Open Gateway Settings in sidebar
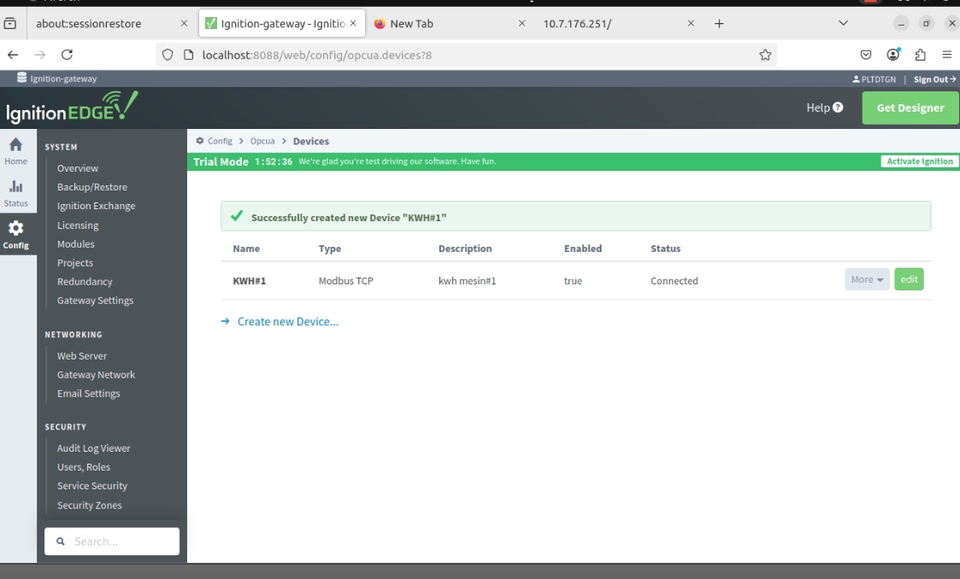The image size is (960, 579). click(95, 301)
